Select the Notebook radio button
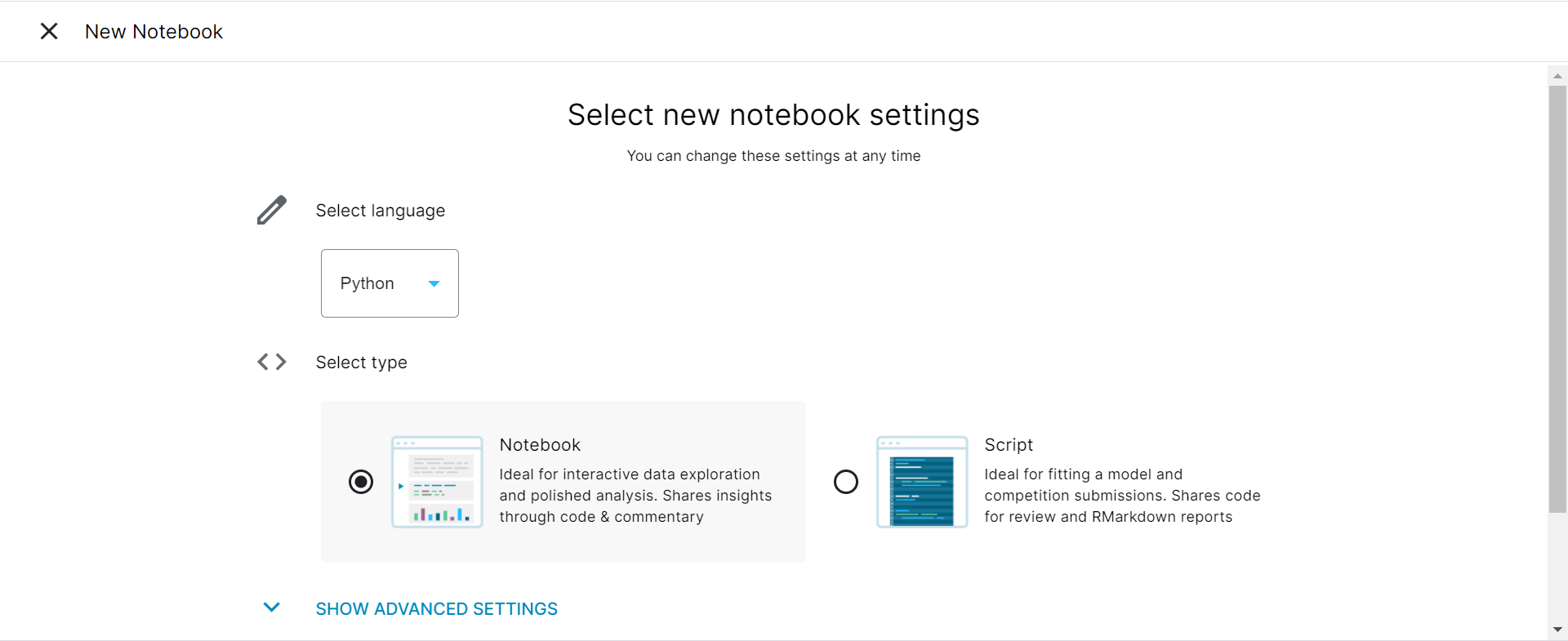This screenshot has height=641, width=1568. 361,482
